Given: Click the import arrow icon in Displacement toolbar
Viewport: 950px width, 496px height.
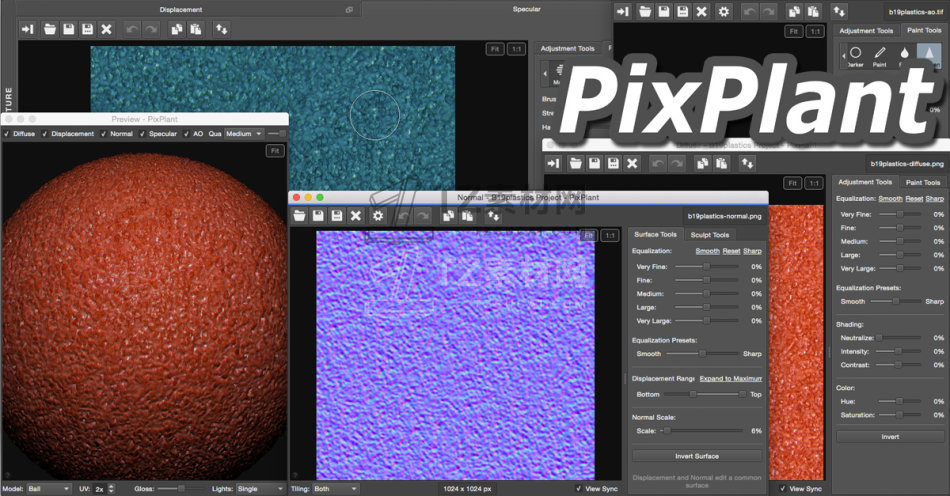Looking at the screenshot, I should (26, 29).
